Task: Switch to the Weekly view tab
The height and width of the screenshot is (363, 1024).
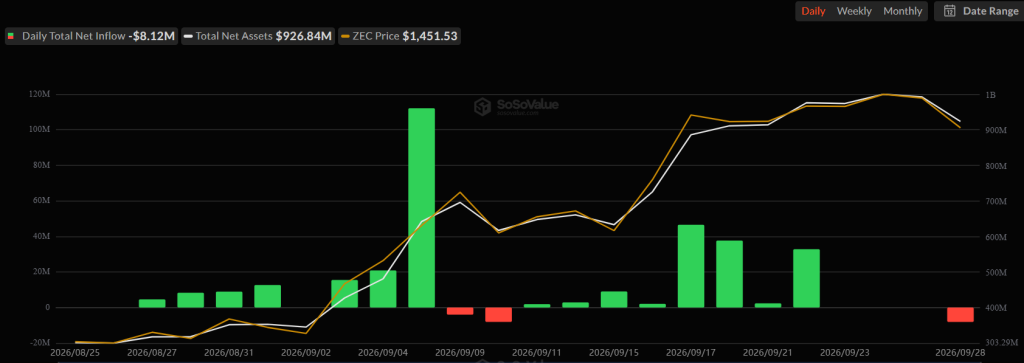Action: point(854,11)
